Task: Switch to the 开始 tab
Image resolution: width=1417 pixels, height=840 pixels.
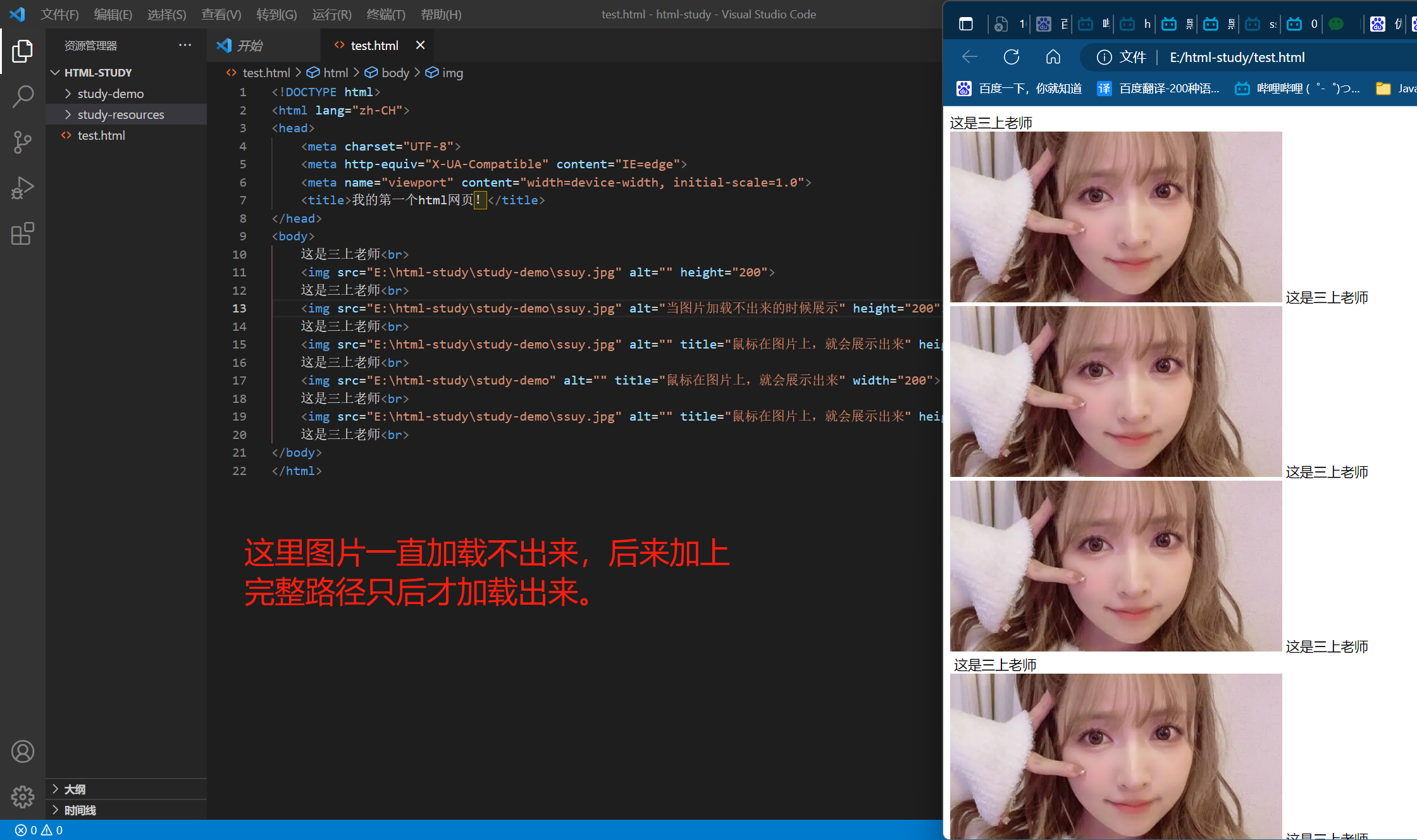Action: [249, 46]
